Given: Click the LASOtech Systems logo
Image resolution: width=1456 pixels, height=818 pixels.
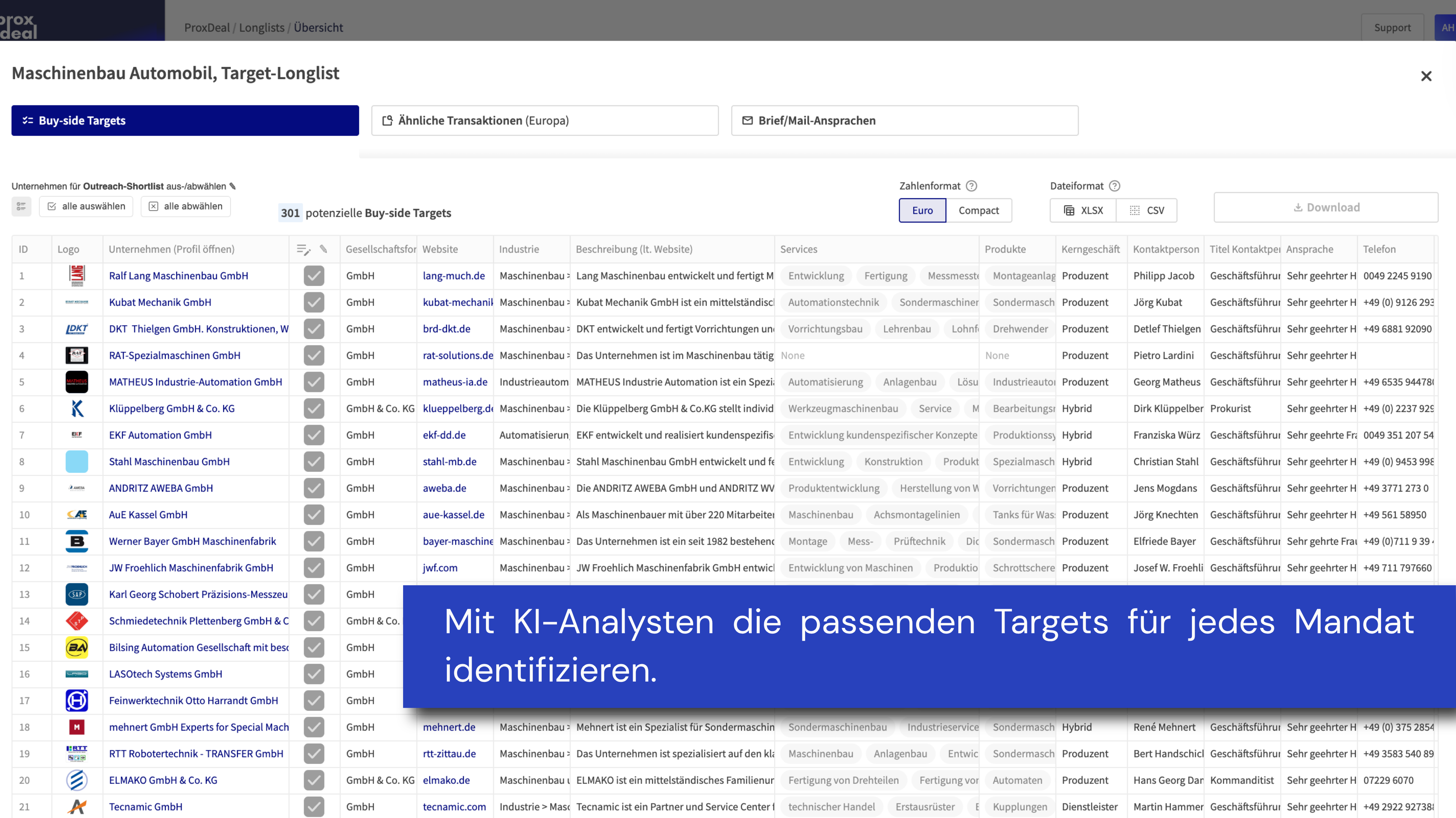Looking at the screenshot, I should (x=77, y=674).
